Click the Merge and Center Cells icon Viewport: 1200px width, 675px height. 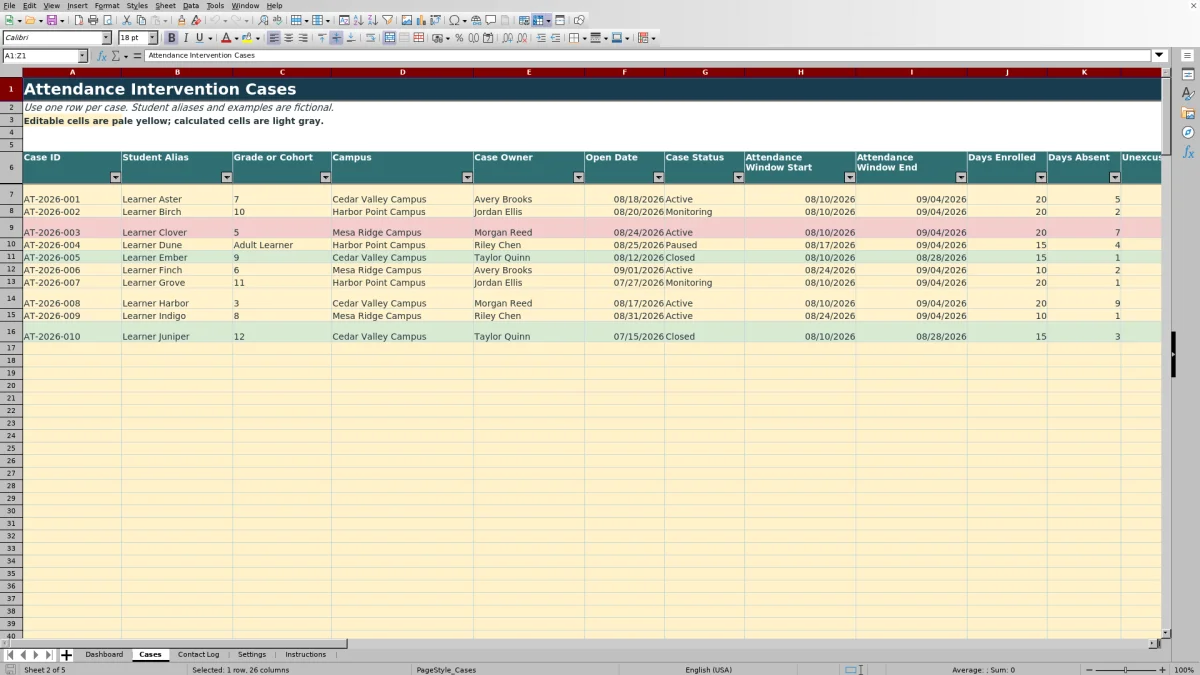tap(389, 38)
